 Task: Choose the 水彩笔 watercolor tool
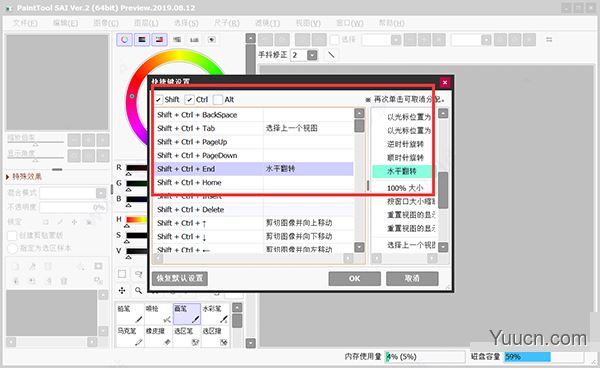click(x=215, y=314)
